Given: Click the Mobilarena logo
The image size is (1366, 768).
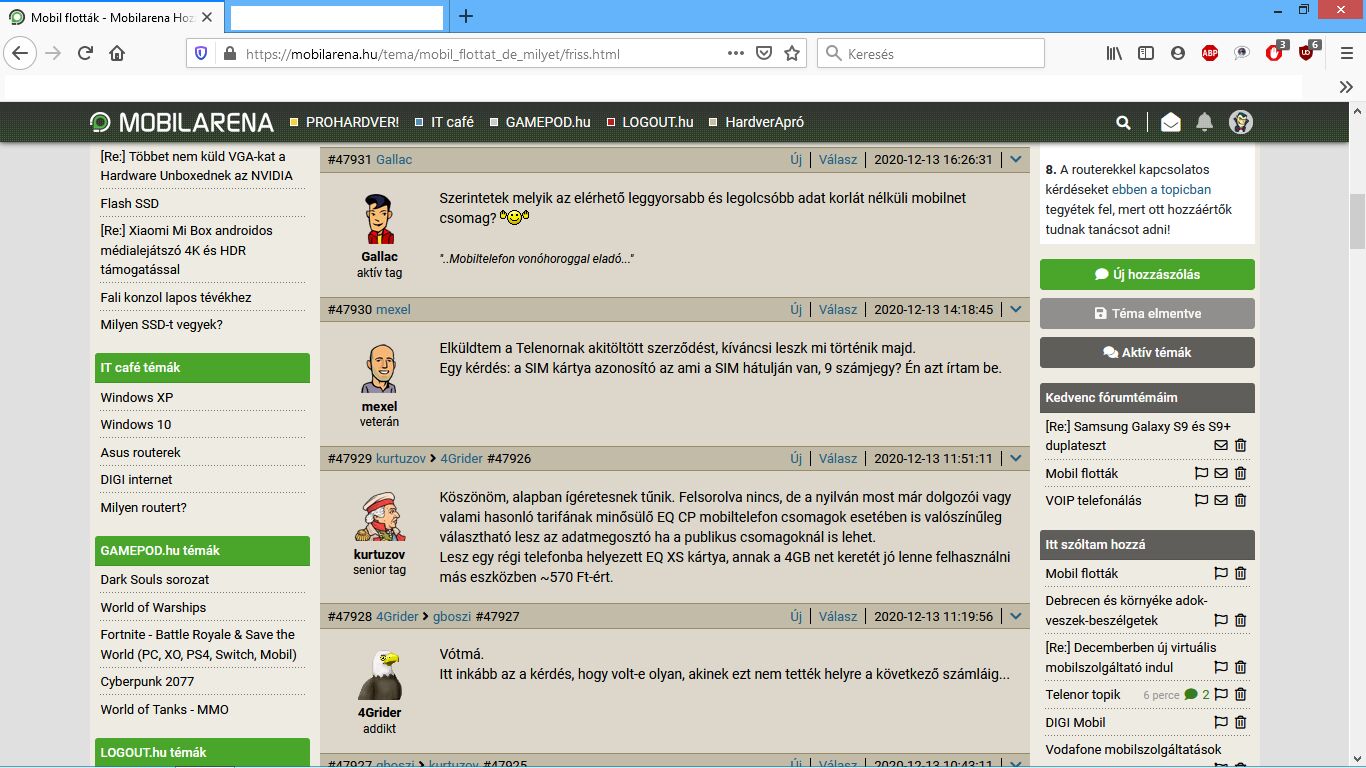Looking at the screenshot, I should 182,122.
